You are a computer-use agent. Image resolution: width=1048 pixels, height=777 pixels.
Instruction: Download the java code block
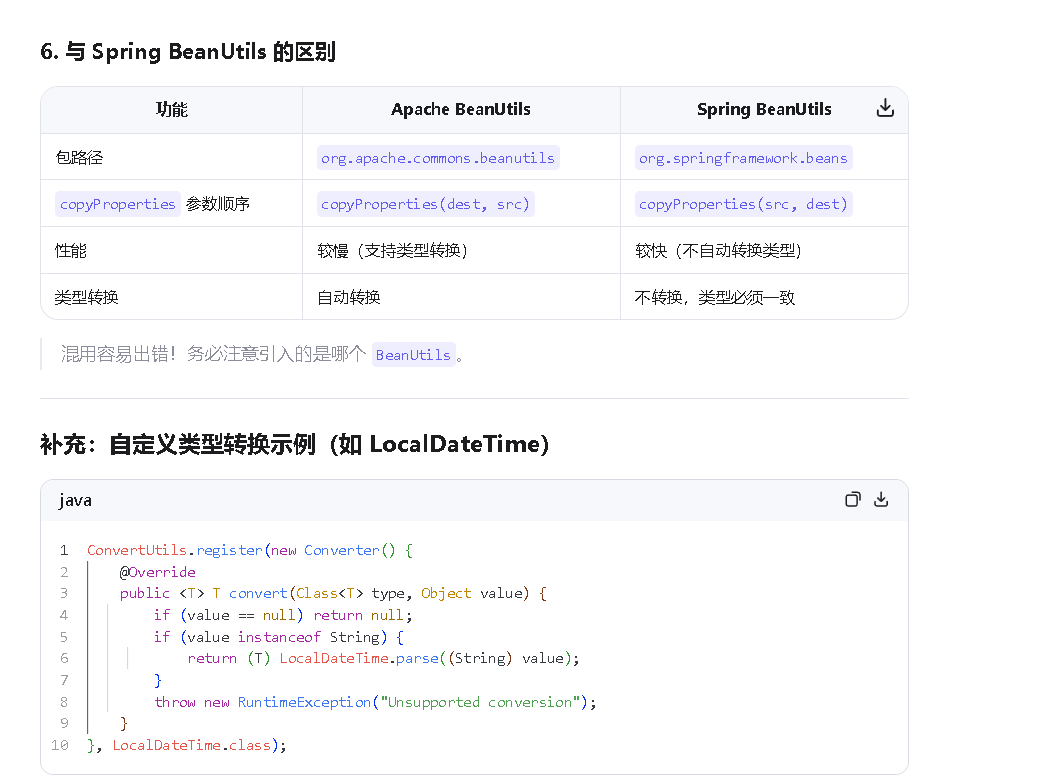(x=881, y=500)
